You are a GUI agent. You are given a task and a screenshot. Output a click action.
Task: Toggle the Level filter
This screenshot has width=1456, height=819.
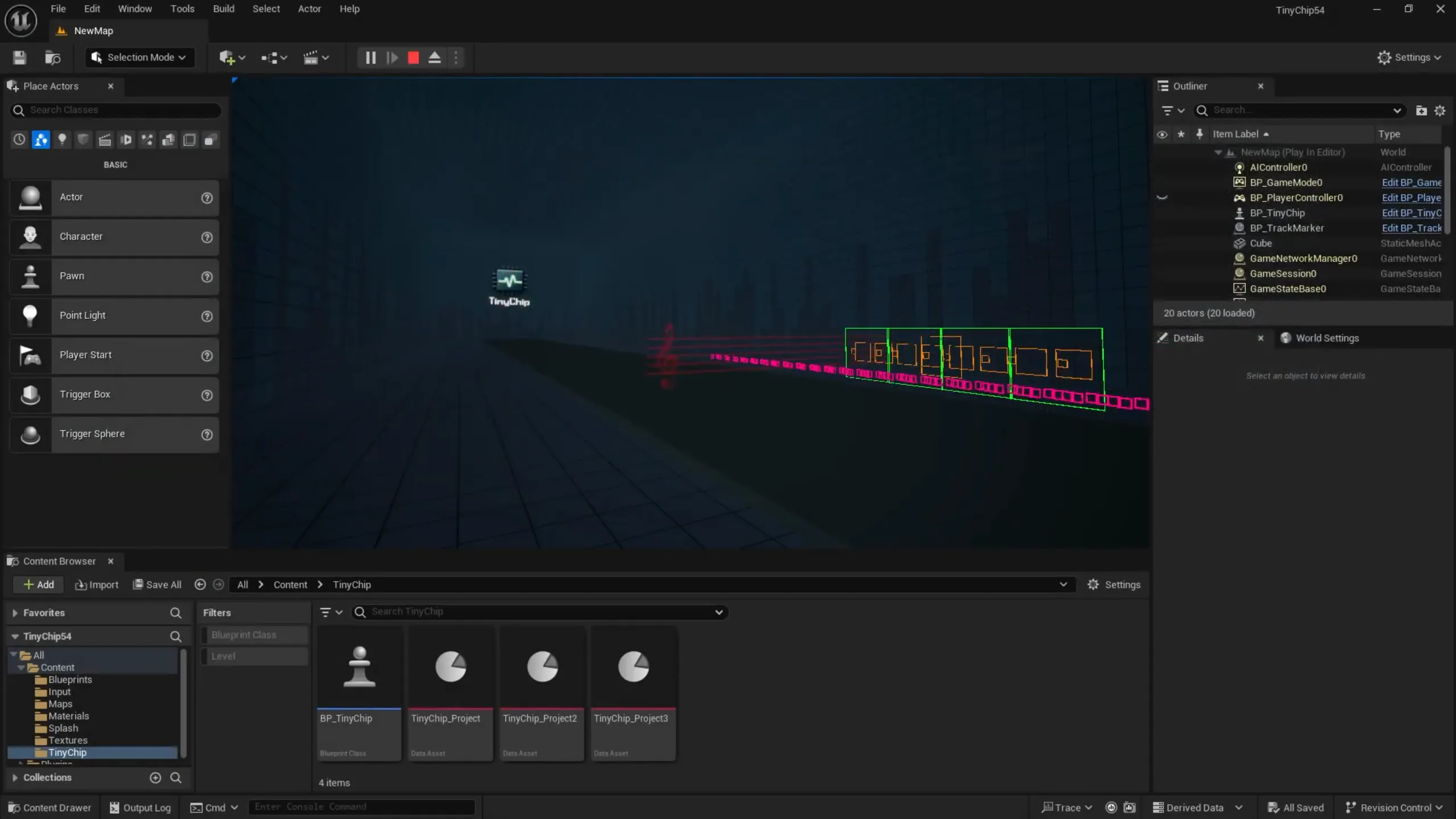(x=254, y=656)
